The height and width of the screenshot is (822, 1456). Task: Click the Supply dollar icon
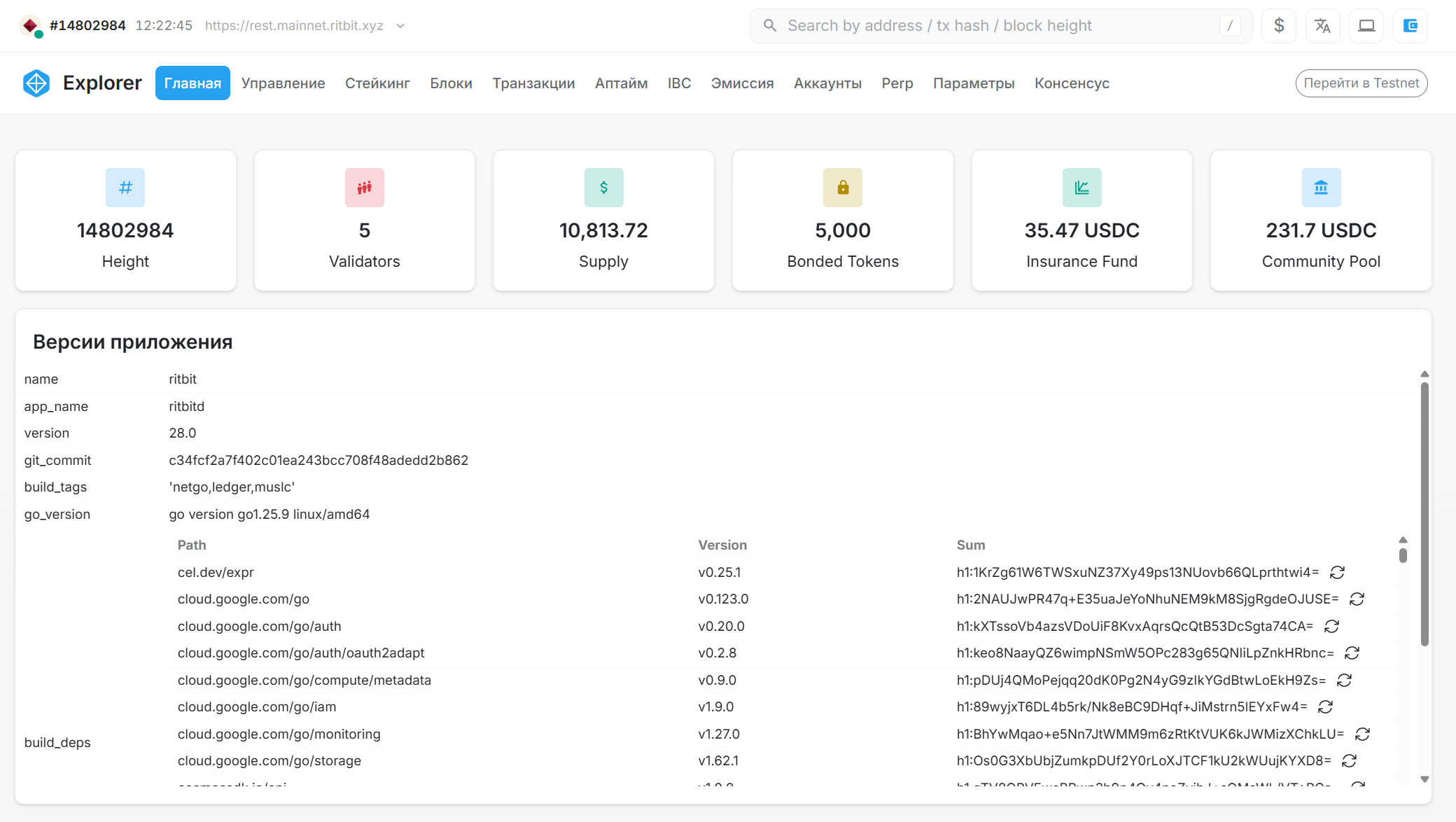603,188
